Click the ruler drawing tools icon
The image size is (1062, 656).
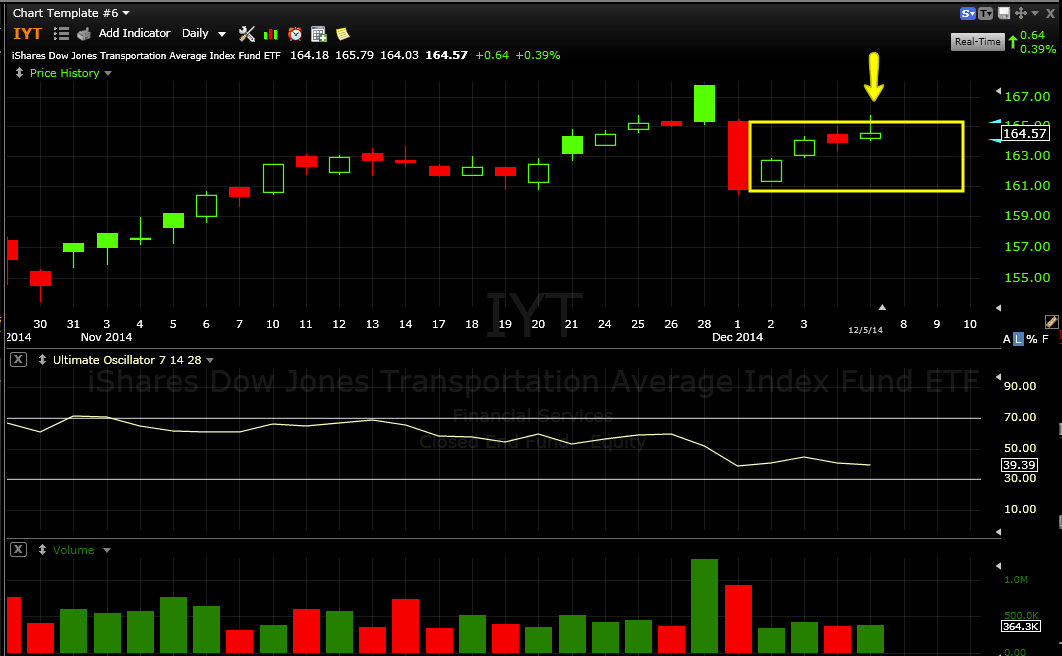(1051, 322)
